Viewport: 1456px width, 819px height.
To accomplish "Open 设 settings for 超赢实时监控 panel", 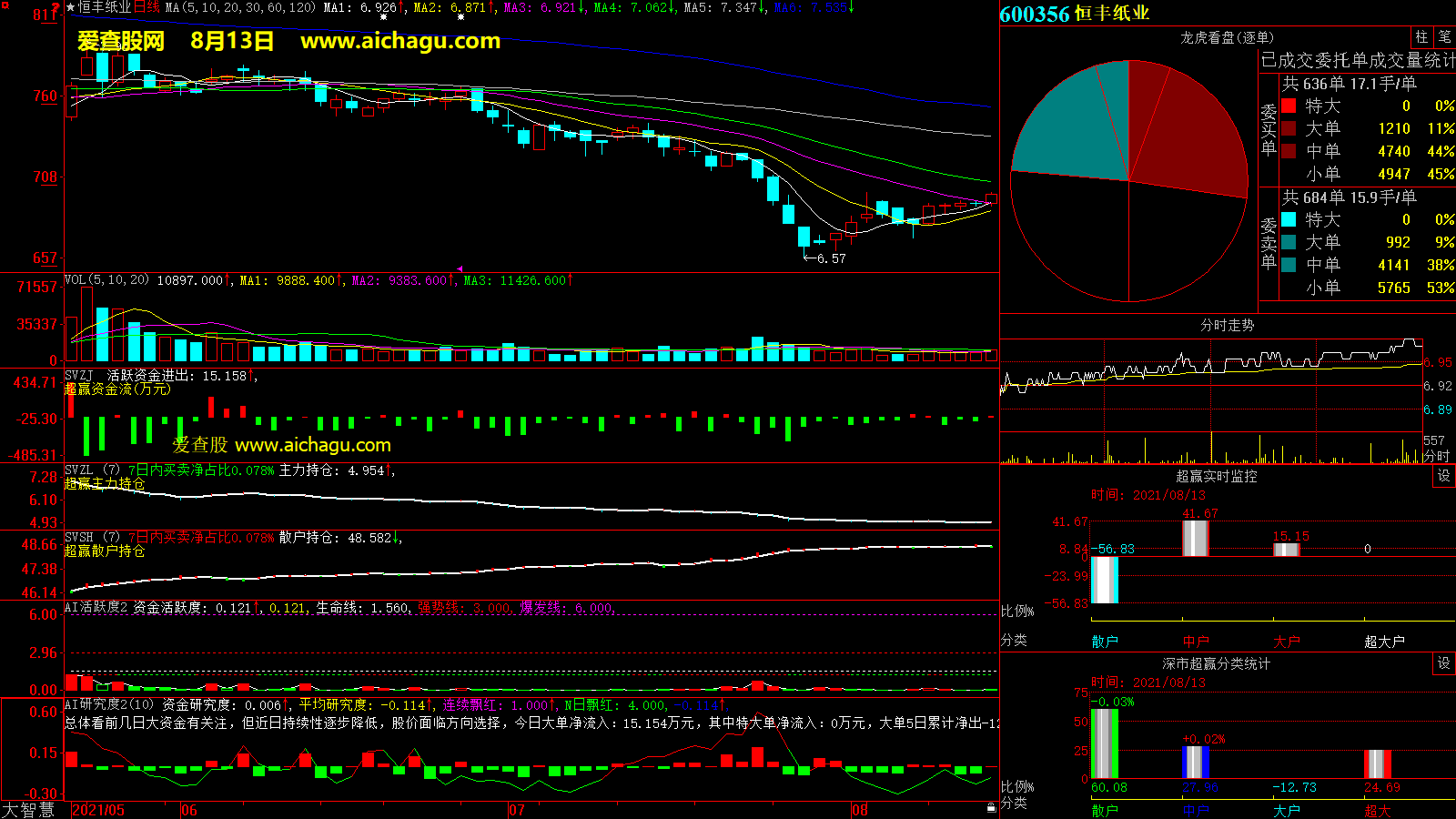I will pyautogui.click(x=1443, y=476).
